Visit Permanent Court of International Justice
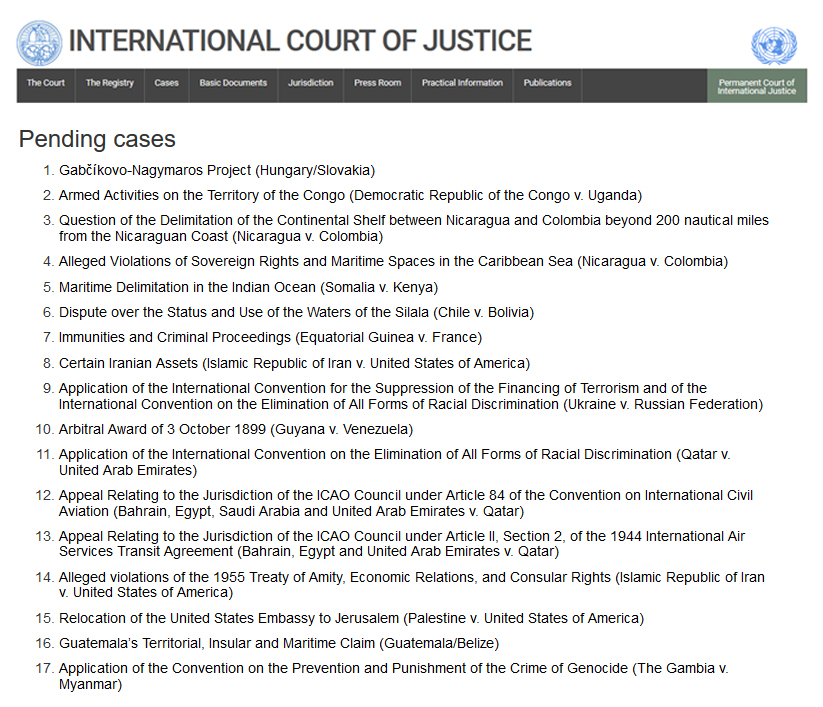This screenshot has width=823, height=707. click(x=756, y=87)
